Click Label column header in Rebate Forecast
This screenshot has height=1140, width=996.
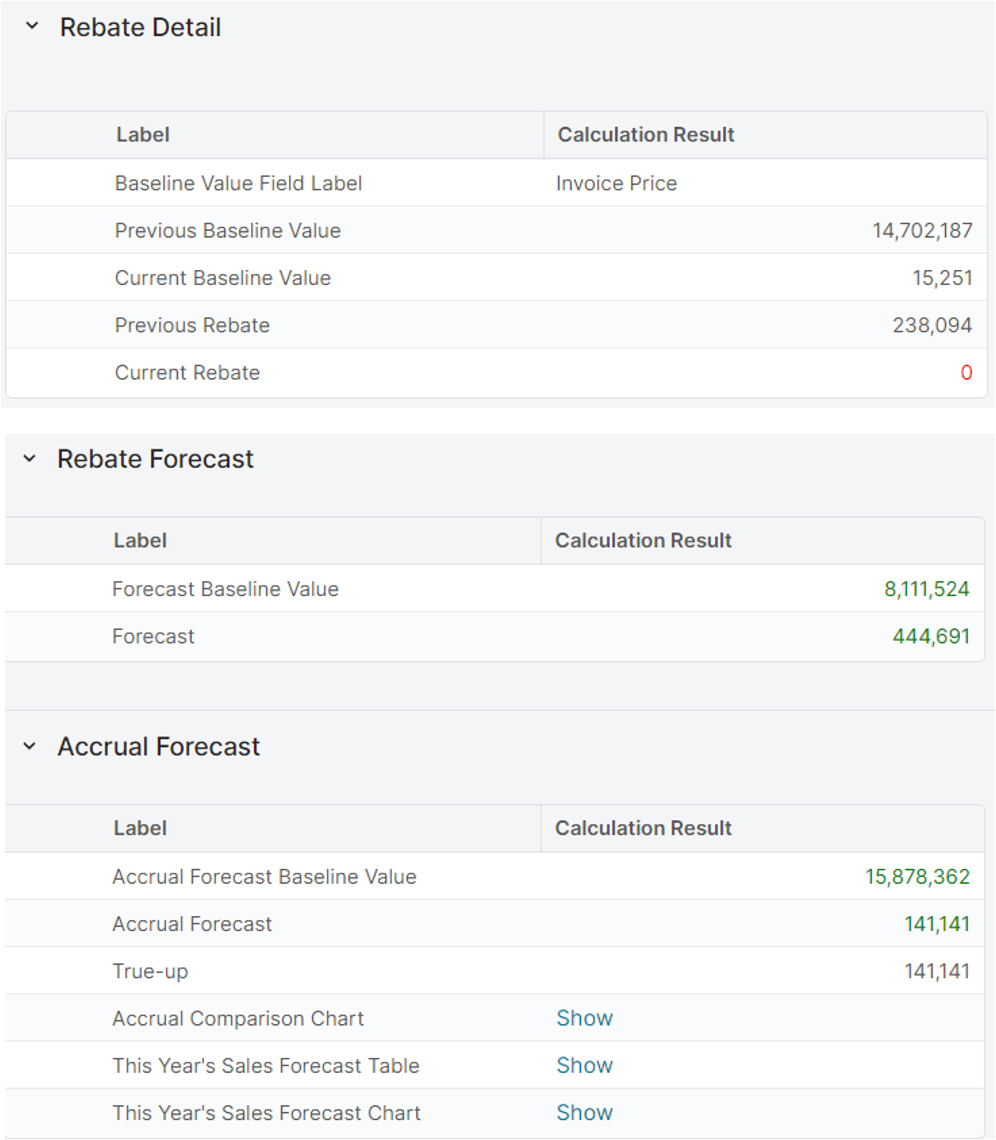(x=140, y=540)
